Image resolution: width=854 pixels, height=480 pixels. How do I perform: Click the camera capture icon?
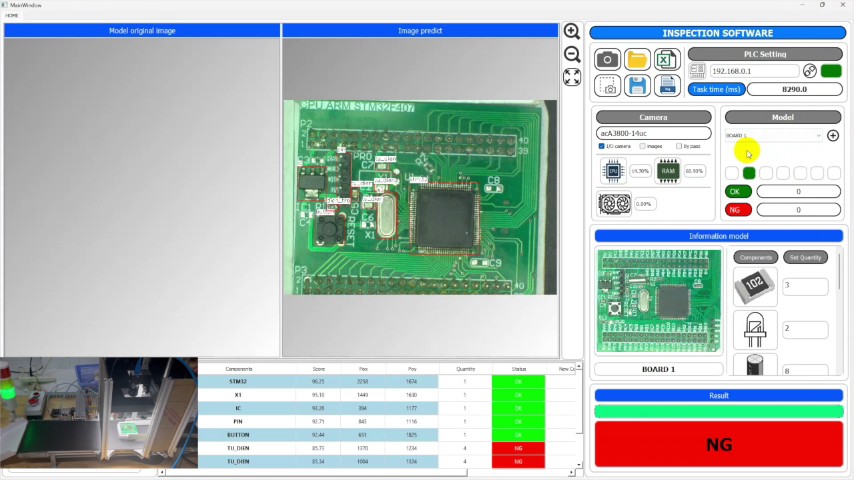607,59
